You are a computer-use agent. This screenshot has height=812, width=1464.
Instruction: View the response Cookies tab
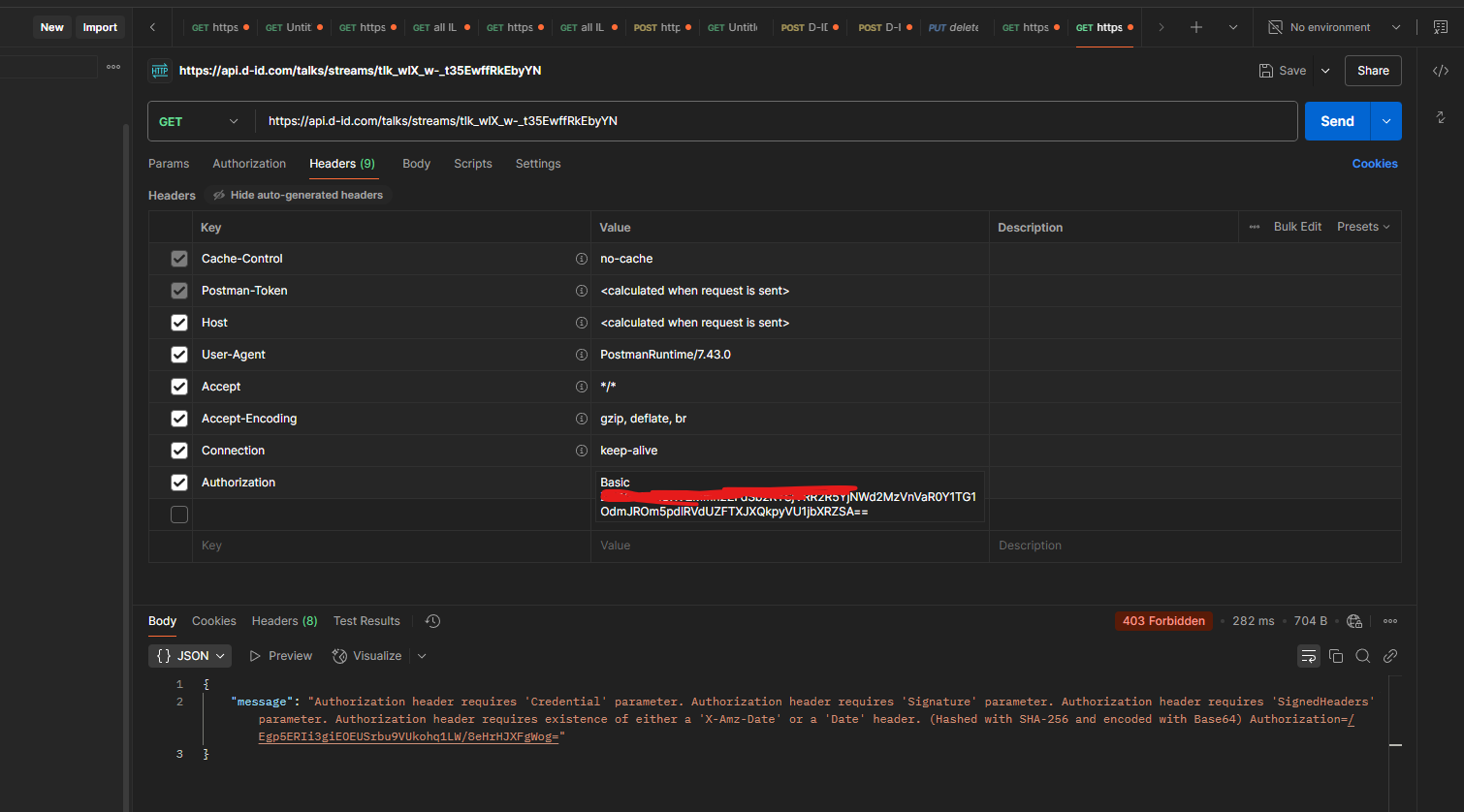(214, 621)
